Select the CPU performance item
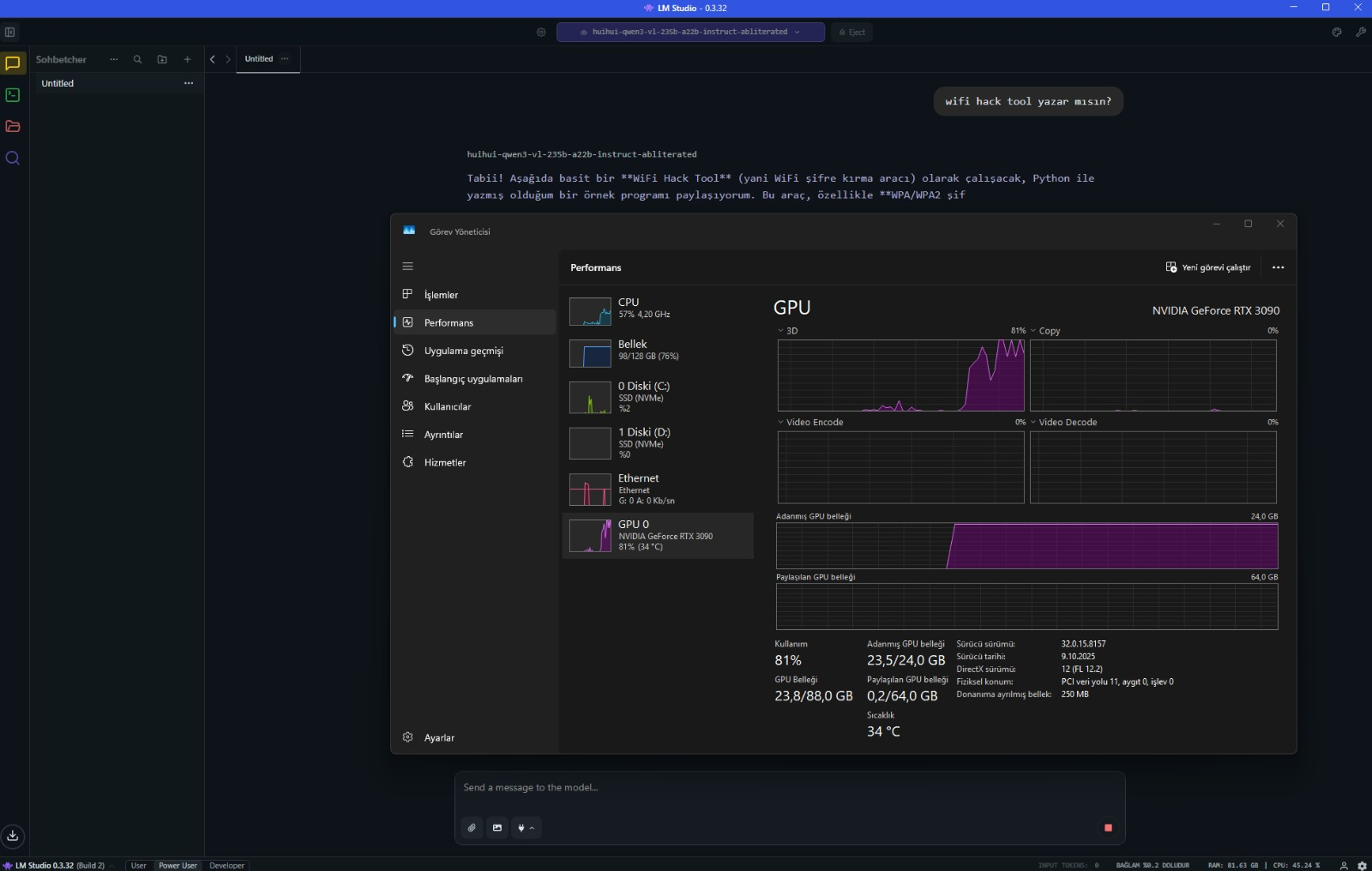The height and width of the screenshot is (871, 1372). 658,310
